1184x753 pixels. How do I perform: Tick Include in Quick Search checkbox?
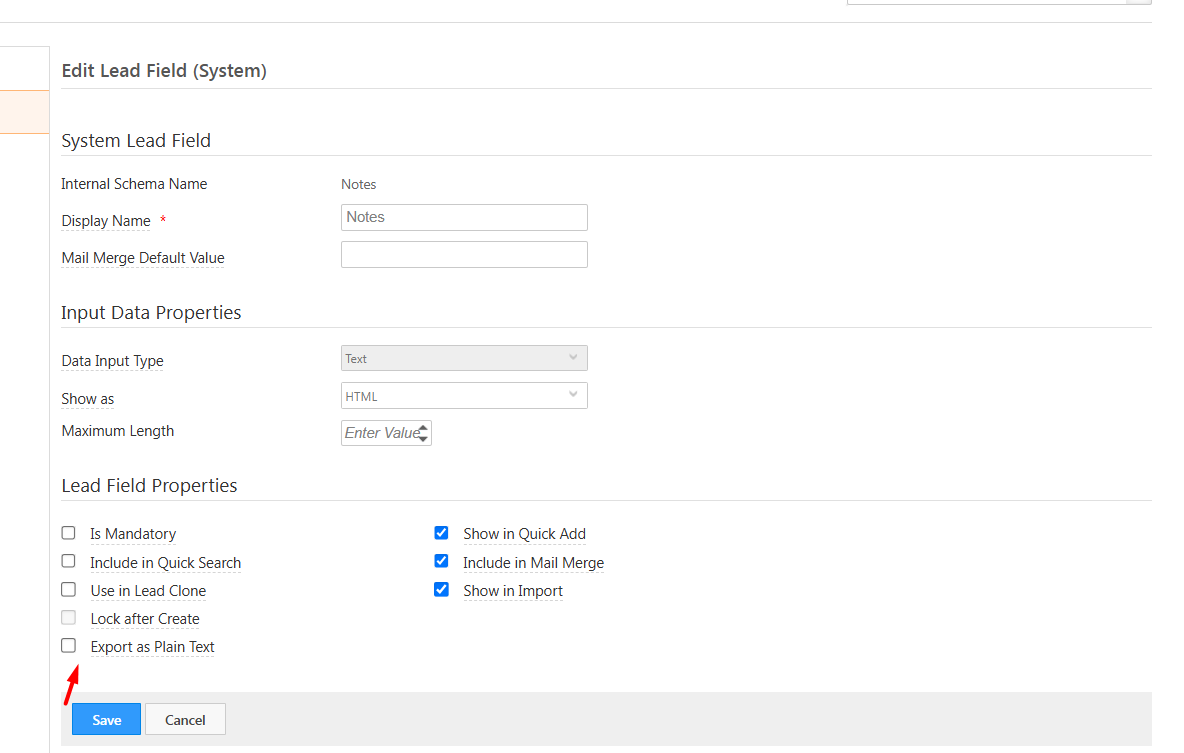69,561
